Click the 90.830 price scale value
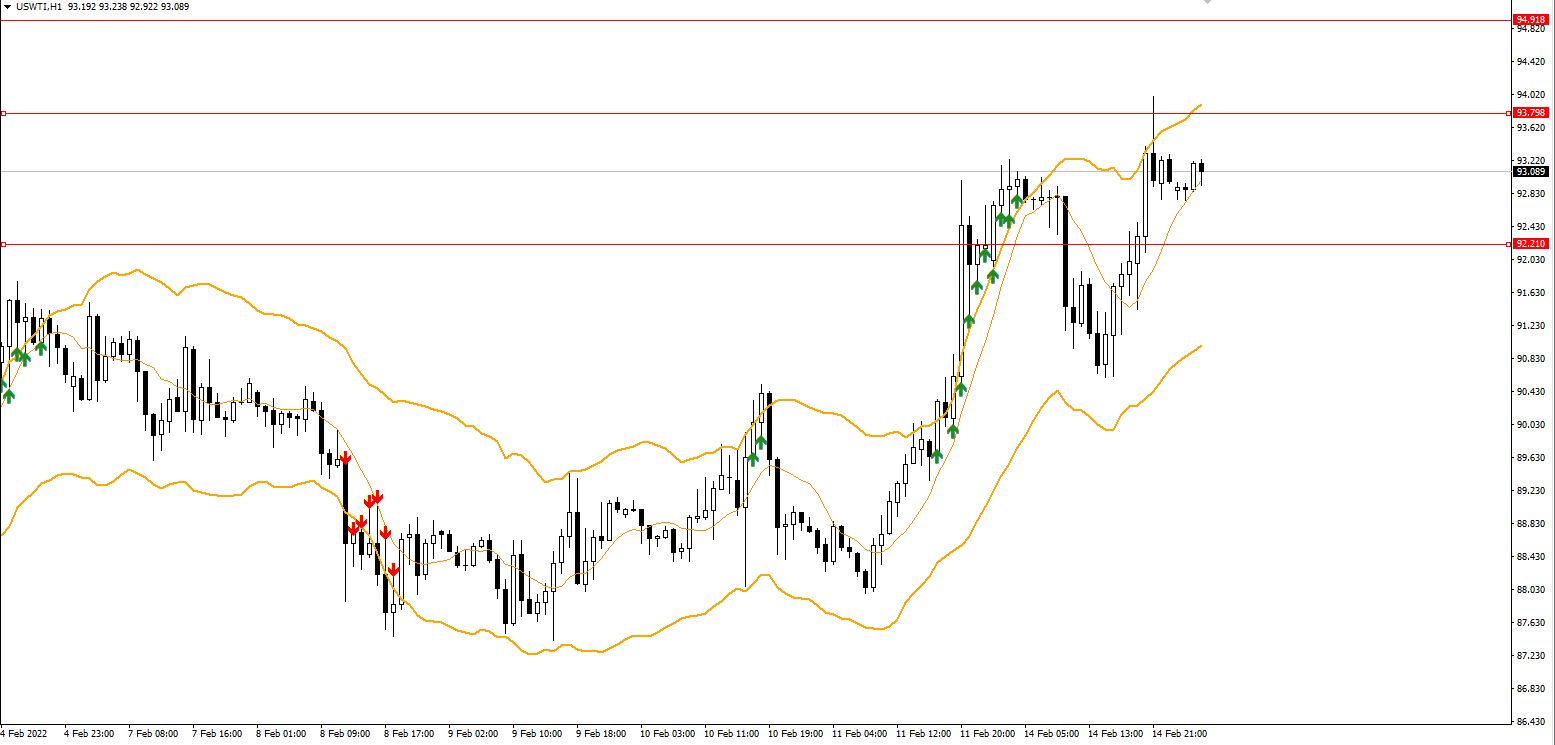Viewport: 1555px width, 745px height. click(x=1533, y=359)
